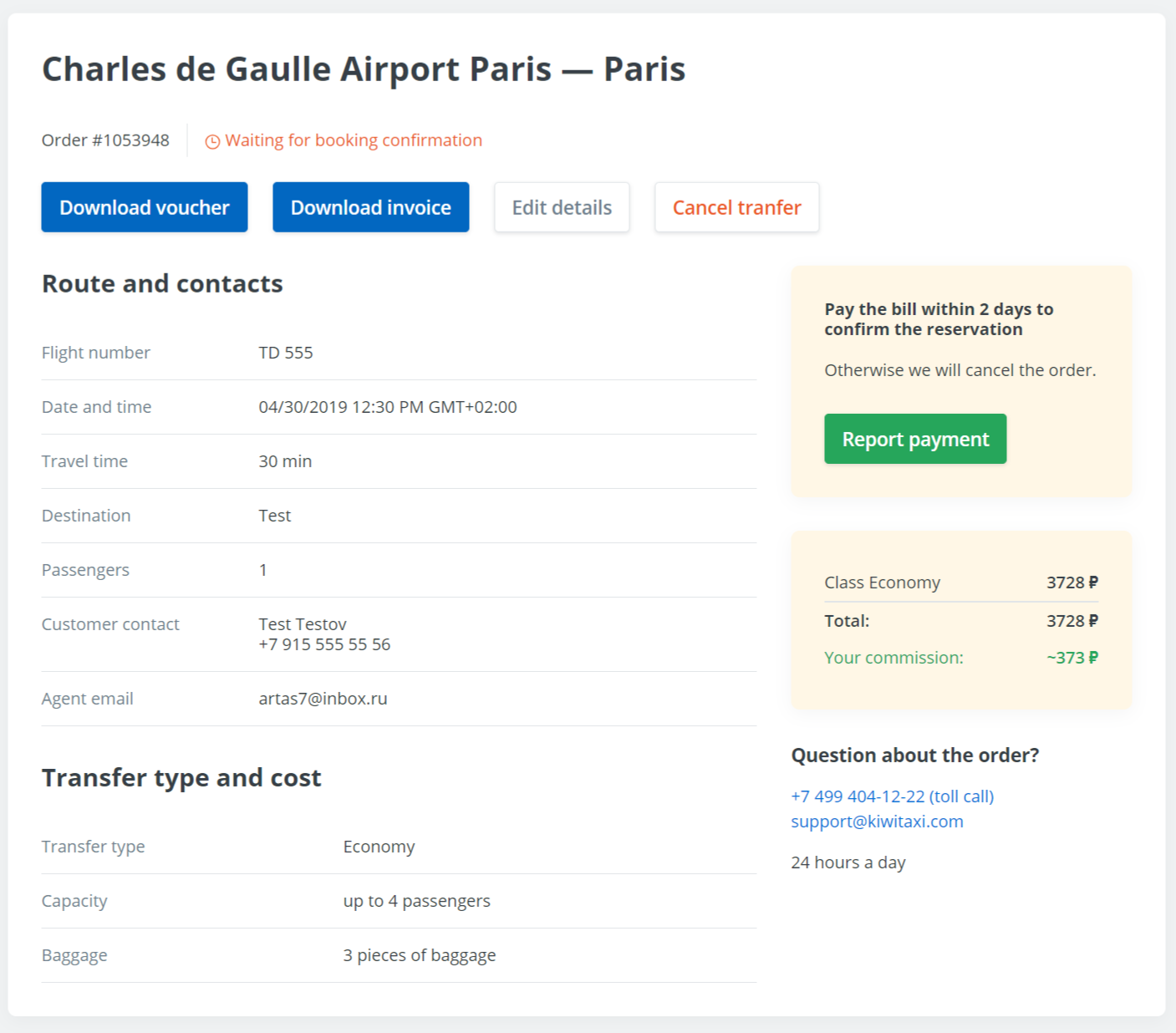1176x1033 pixels.
Task: Report payment for the reservation
Action: point(914,438)
